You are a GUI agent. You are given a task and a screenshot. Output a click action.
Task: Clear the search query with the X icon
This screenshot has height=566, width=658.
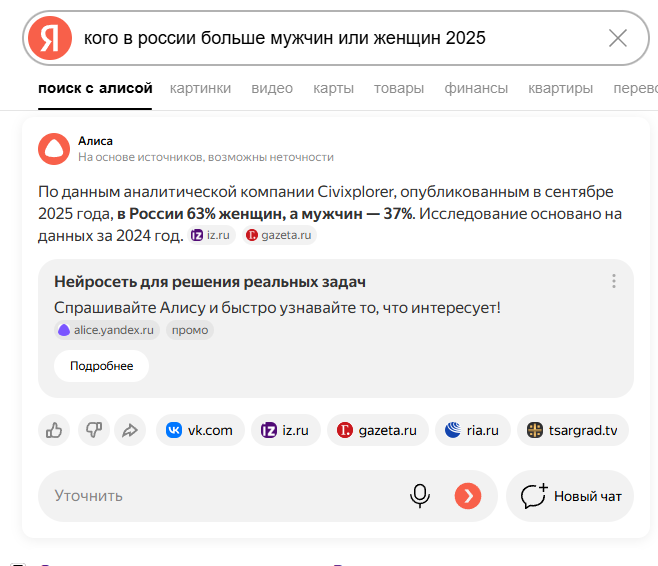618,38
